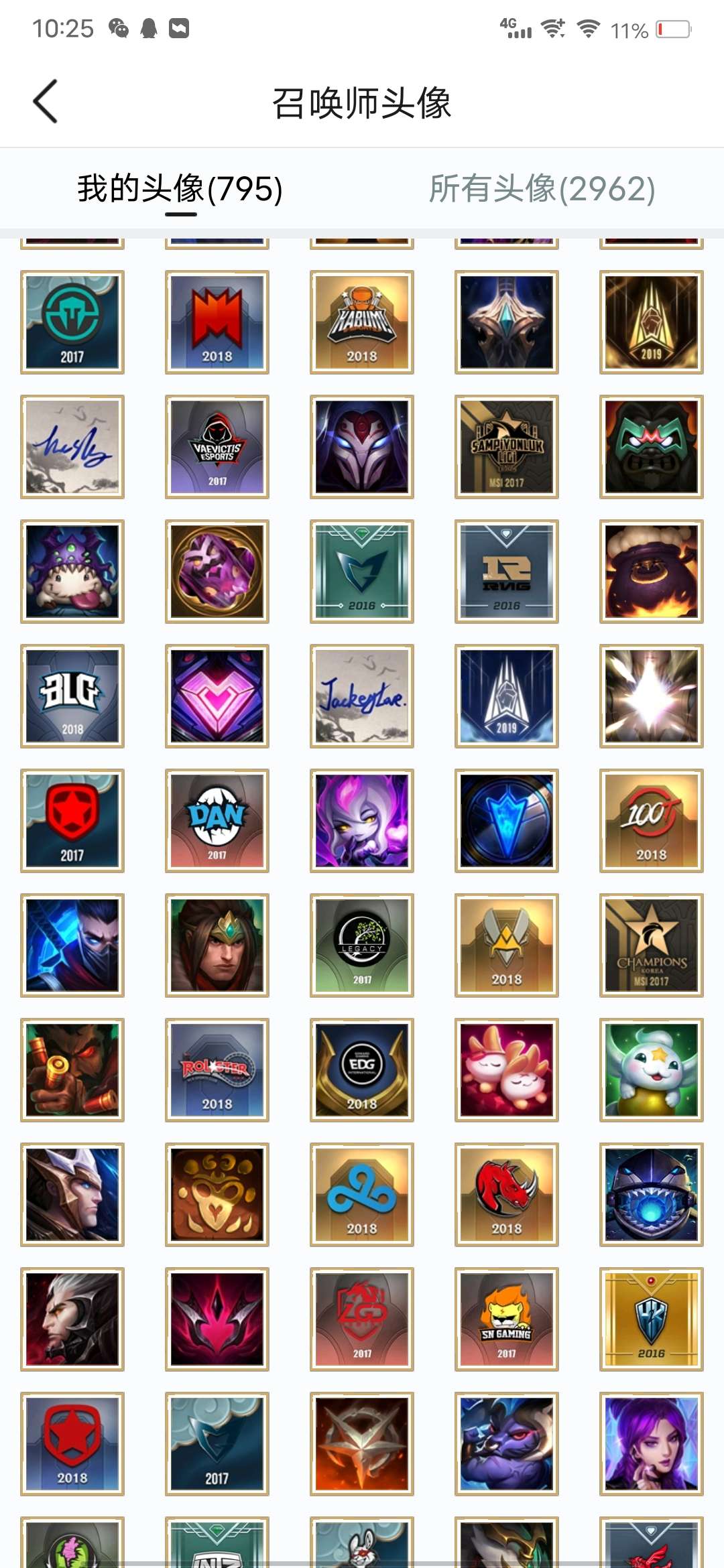Image resolution: width=724 pixels, height=1568 pixels.
Task: Choose the Jackeylove signature avatar
Action: [x=362, y=696]
